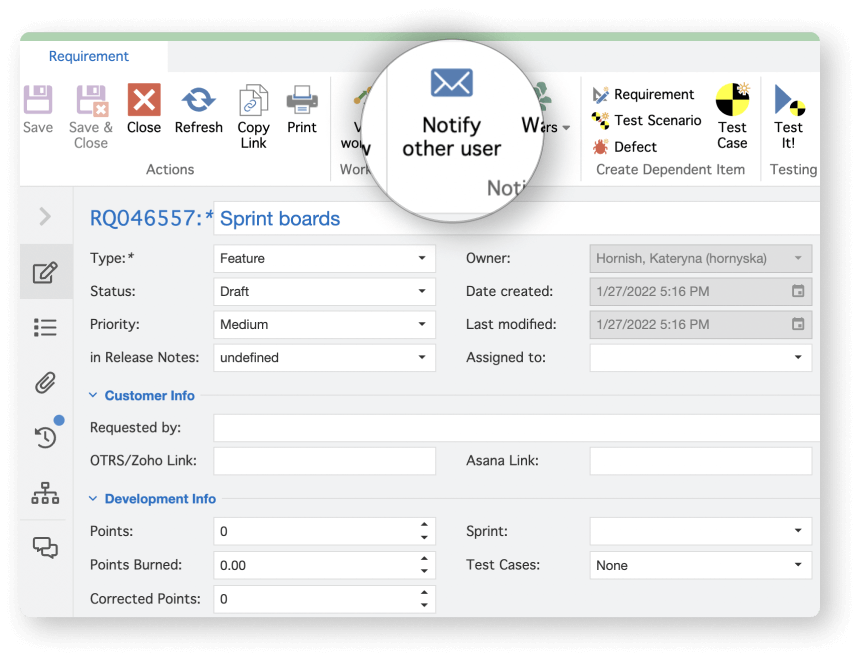Collapse the Development Info section
This screenshot has width=860, height=658.
coord(94,499)
